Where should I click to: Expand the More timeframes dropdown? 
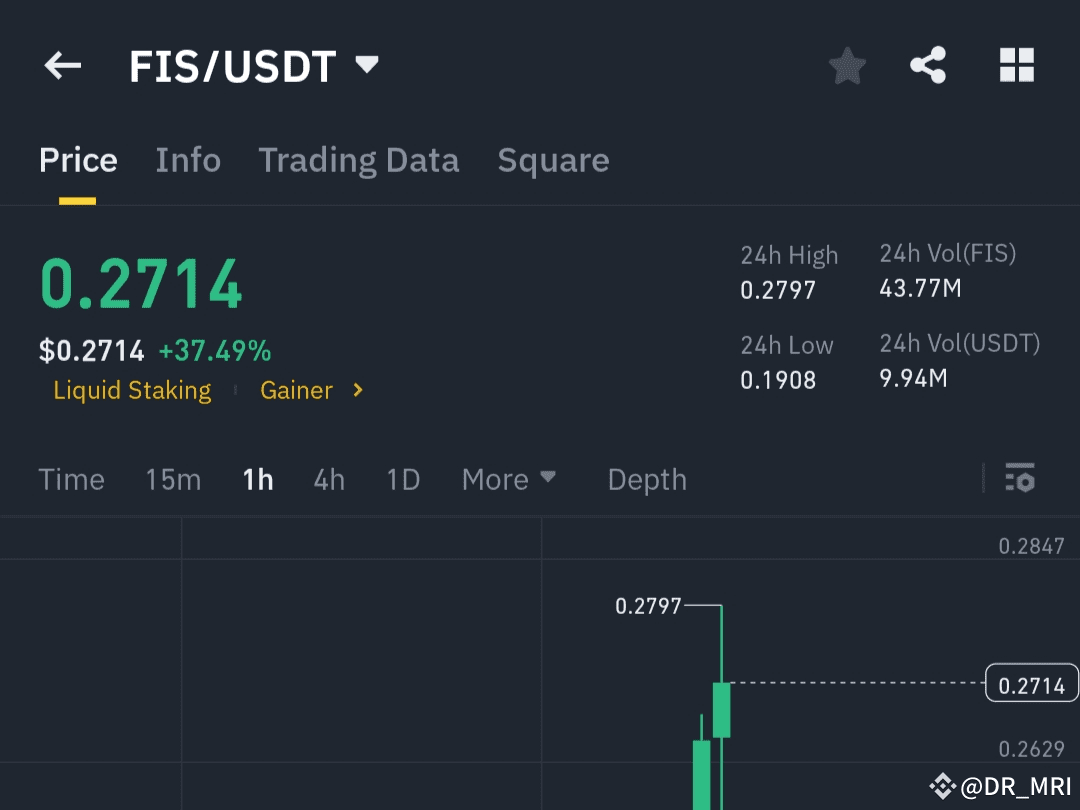point(508,480)
